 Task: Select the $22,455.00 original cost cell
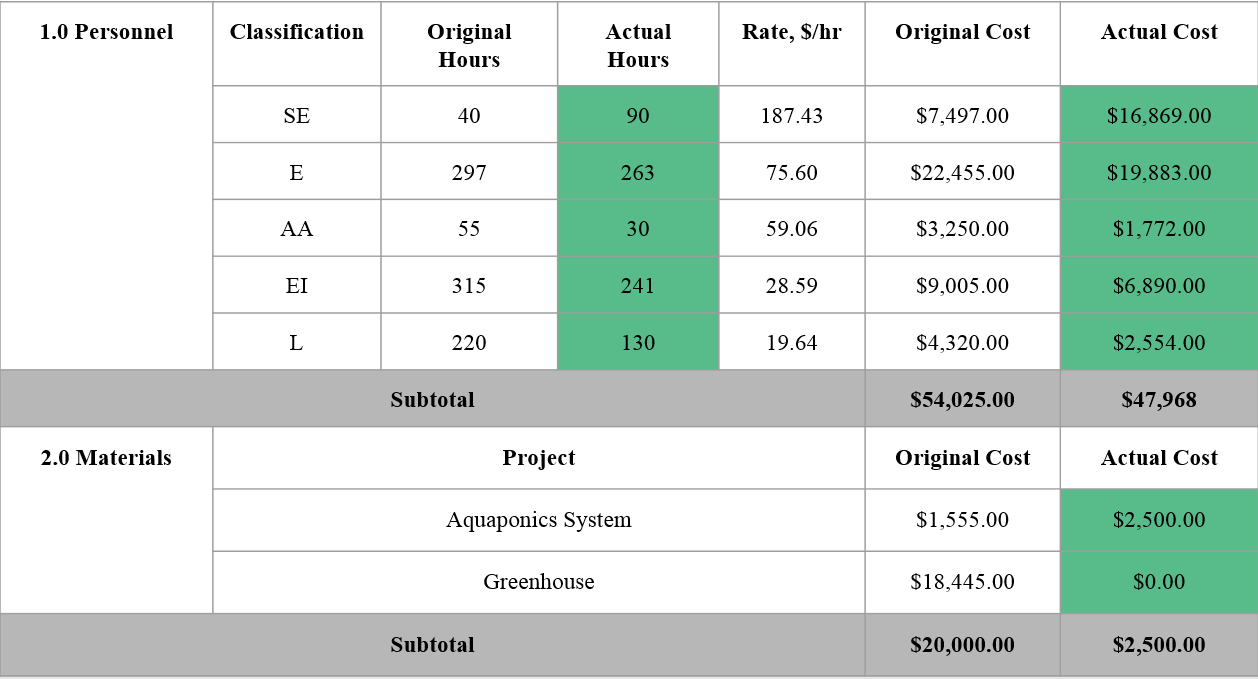(962, 172)
